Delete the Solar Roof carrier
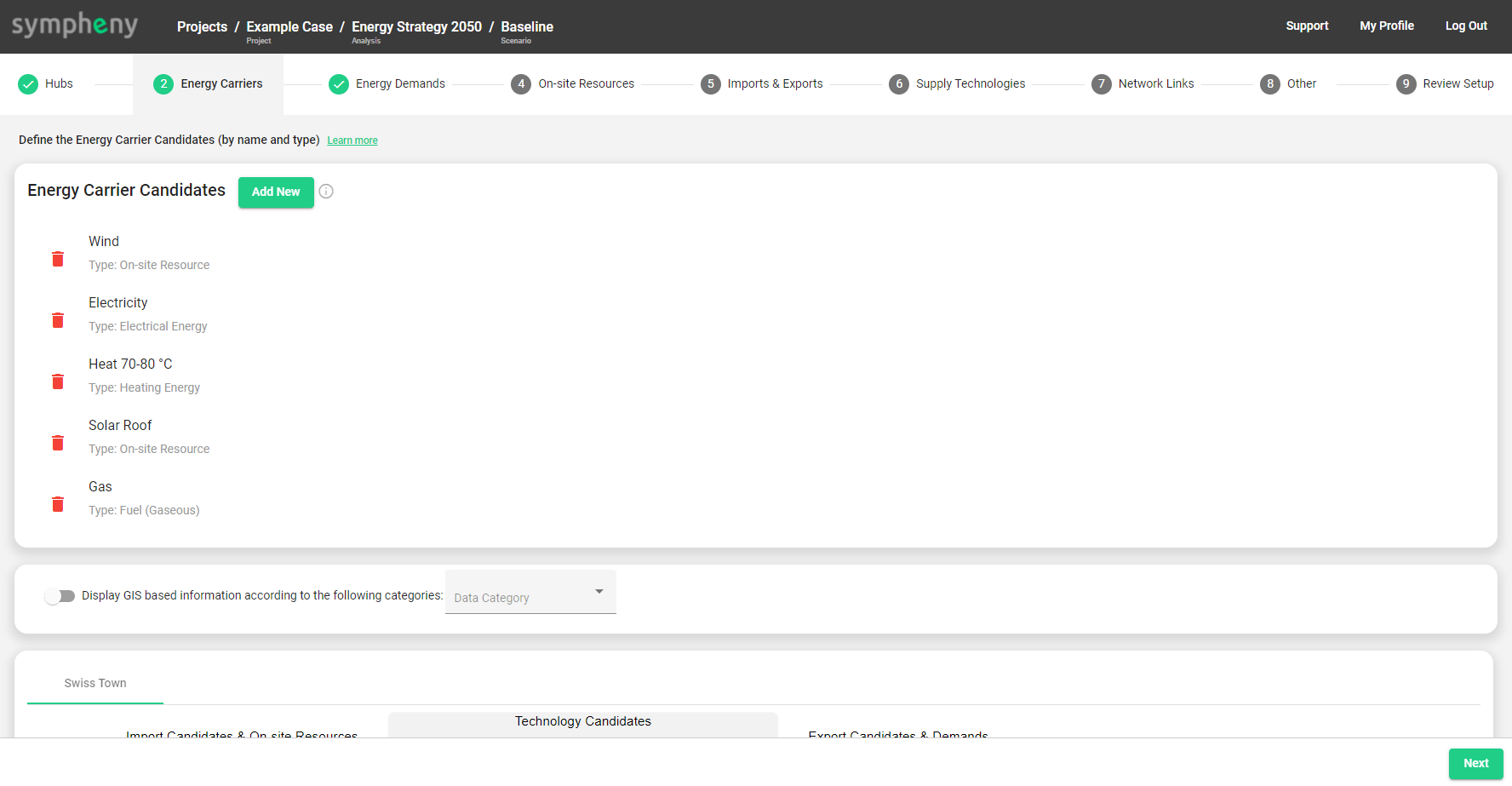Viewport: 1512px width, 786px height. 58,443
